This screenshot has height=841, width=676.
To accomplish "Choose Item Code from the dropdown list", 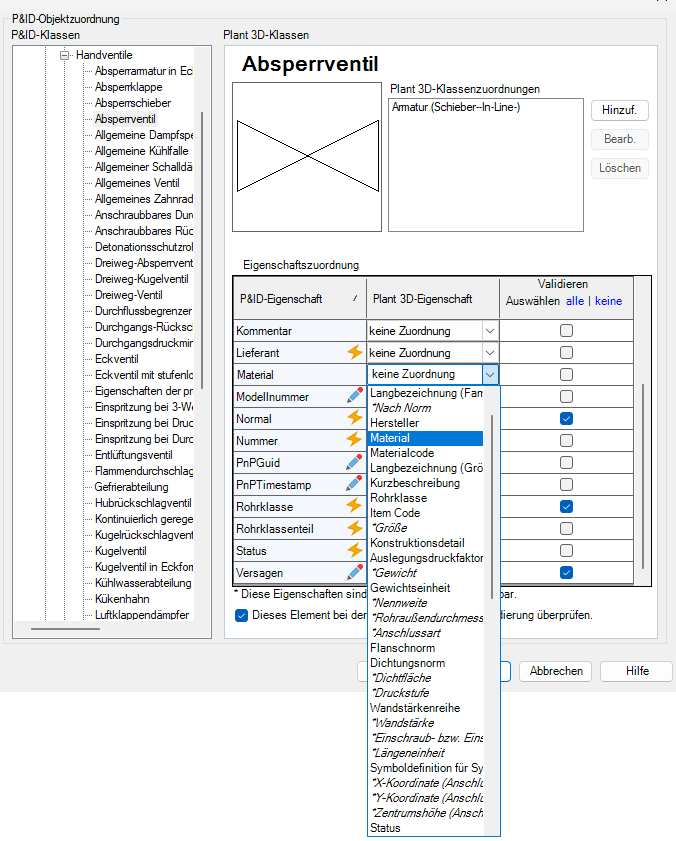I will 426,513.
